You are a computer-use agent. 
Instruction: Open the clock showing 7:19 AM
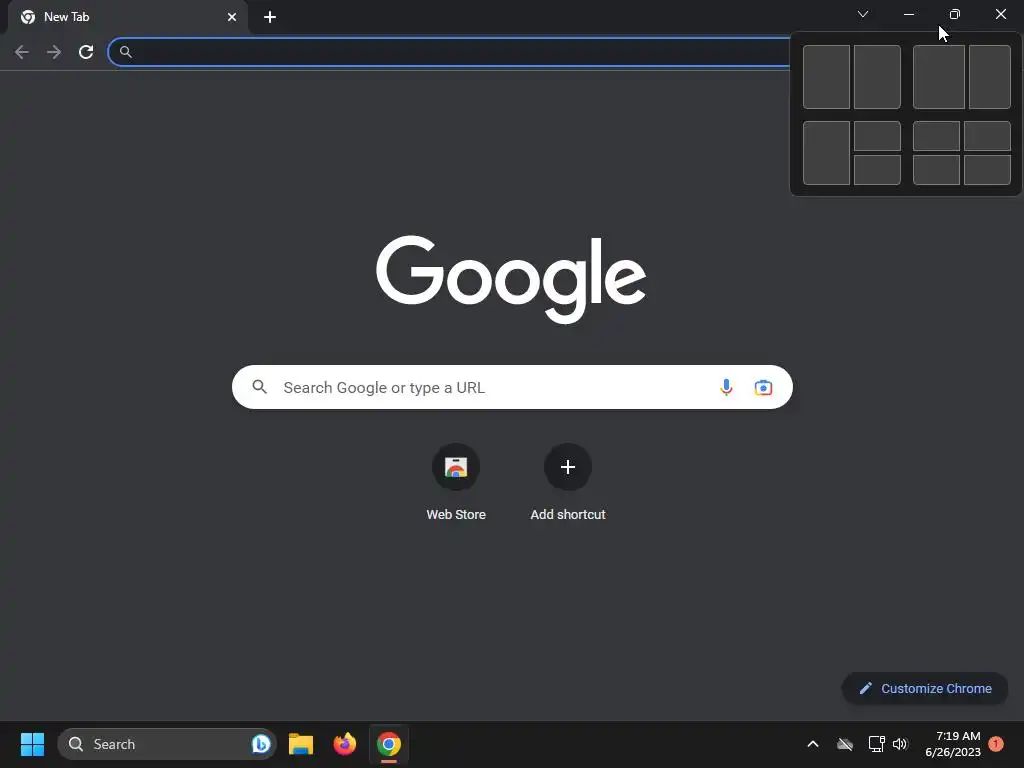pos(953,744)
